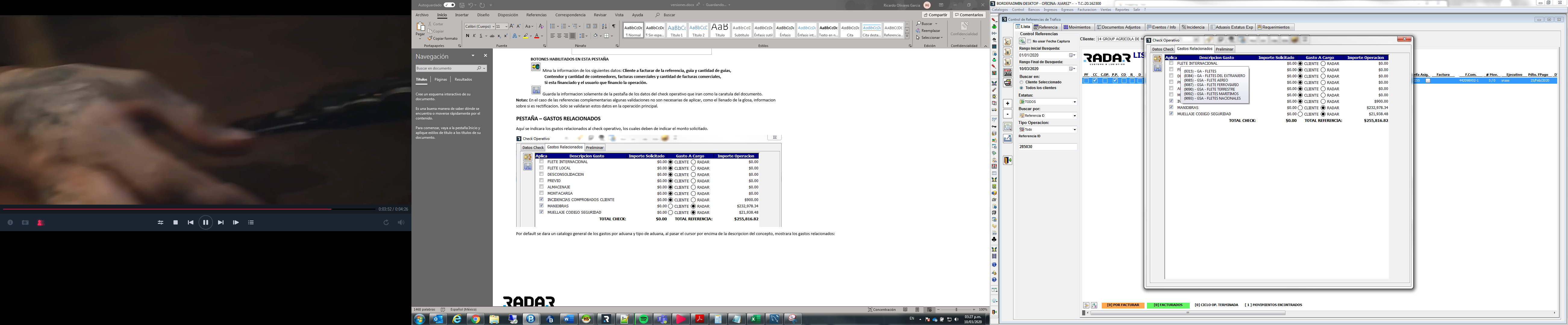This screenshot has width=1568, height=325.
Task: Click the media player snapshot camera icon
Action: point(25,223)
